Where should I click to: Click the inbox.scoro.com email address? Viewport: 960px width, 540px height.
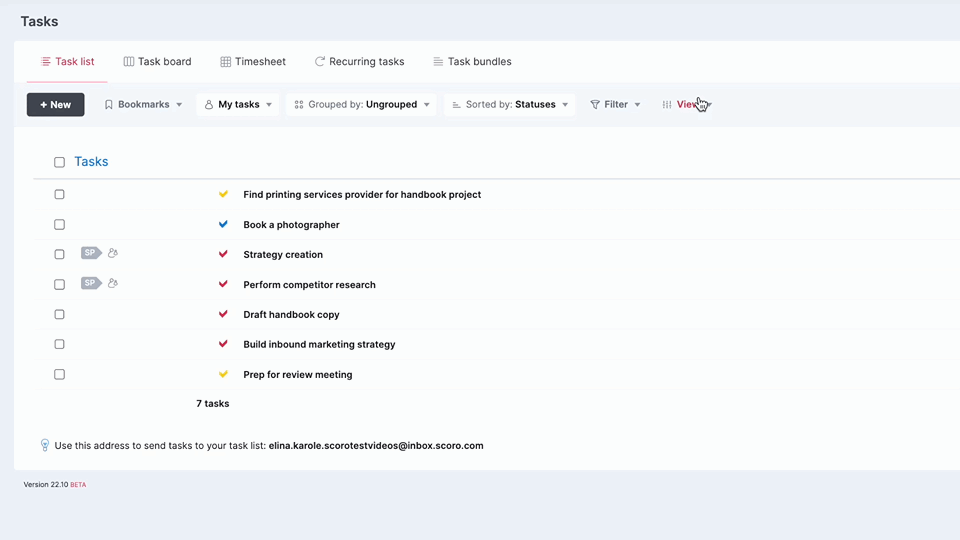coord(376,446)
